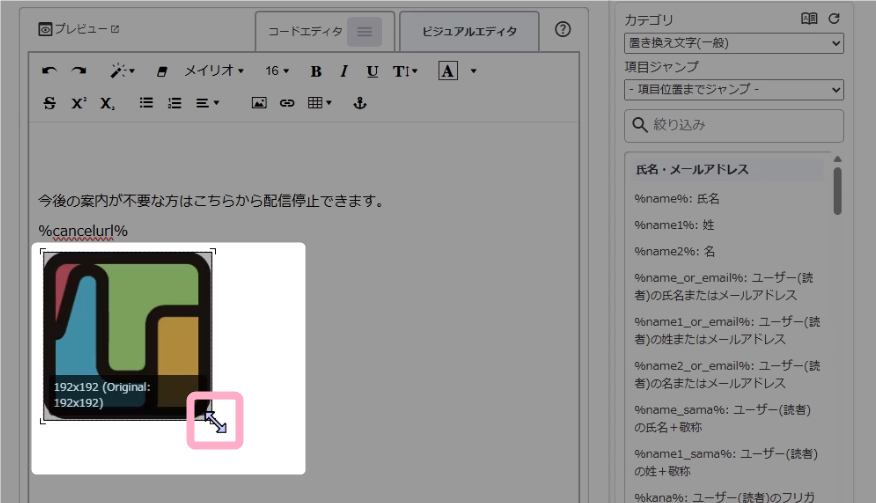This screenshot has width=876, height=503.
Task: Apply subscript formatting
Action: click(x=107, y=103)
